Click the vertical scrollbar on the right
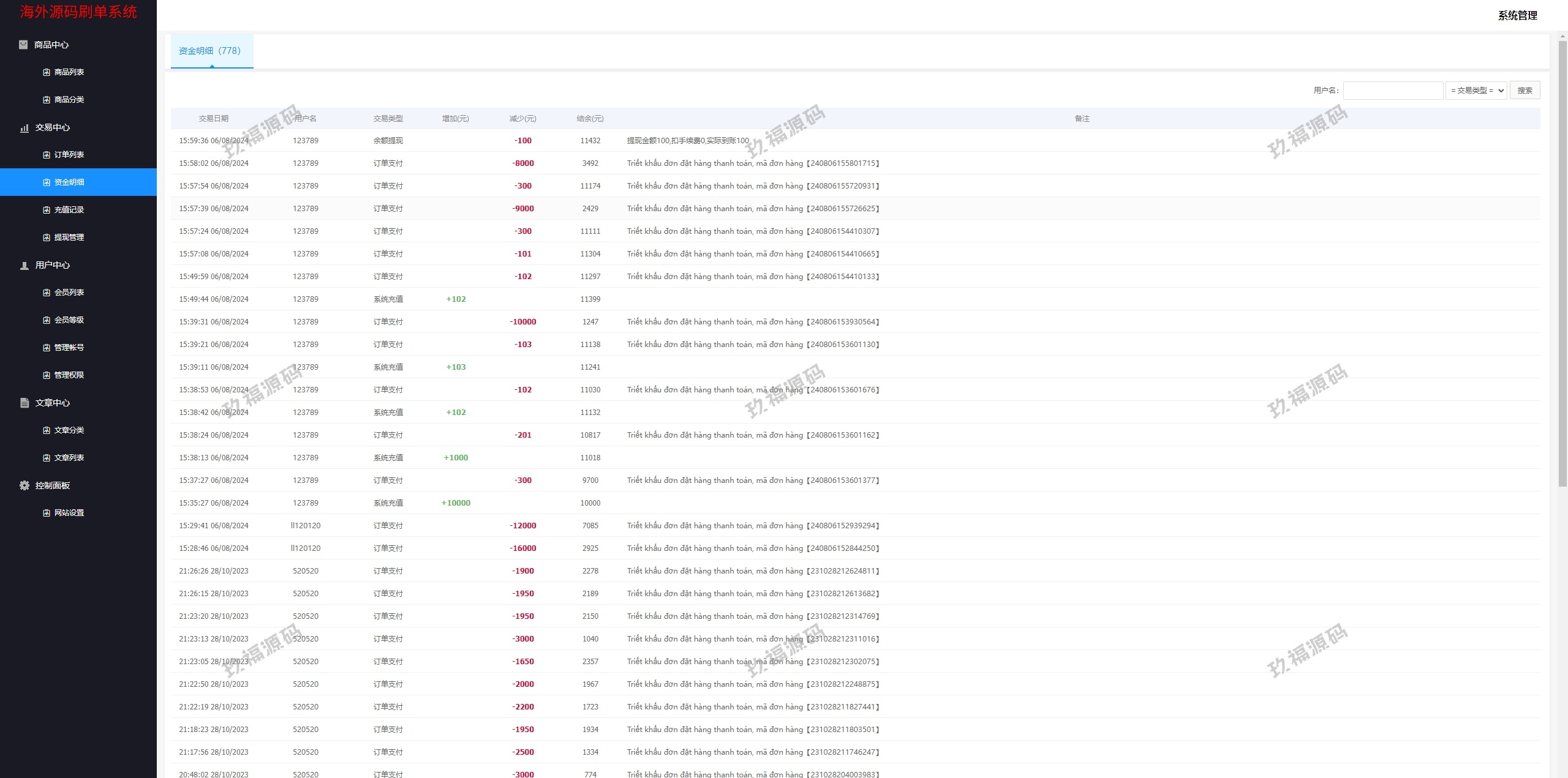Viewport: 1568px width, 778px height. [x=1562, y=263]
